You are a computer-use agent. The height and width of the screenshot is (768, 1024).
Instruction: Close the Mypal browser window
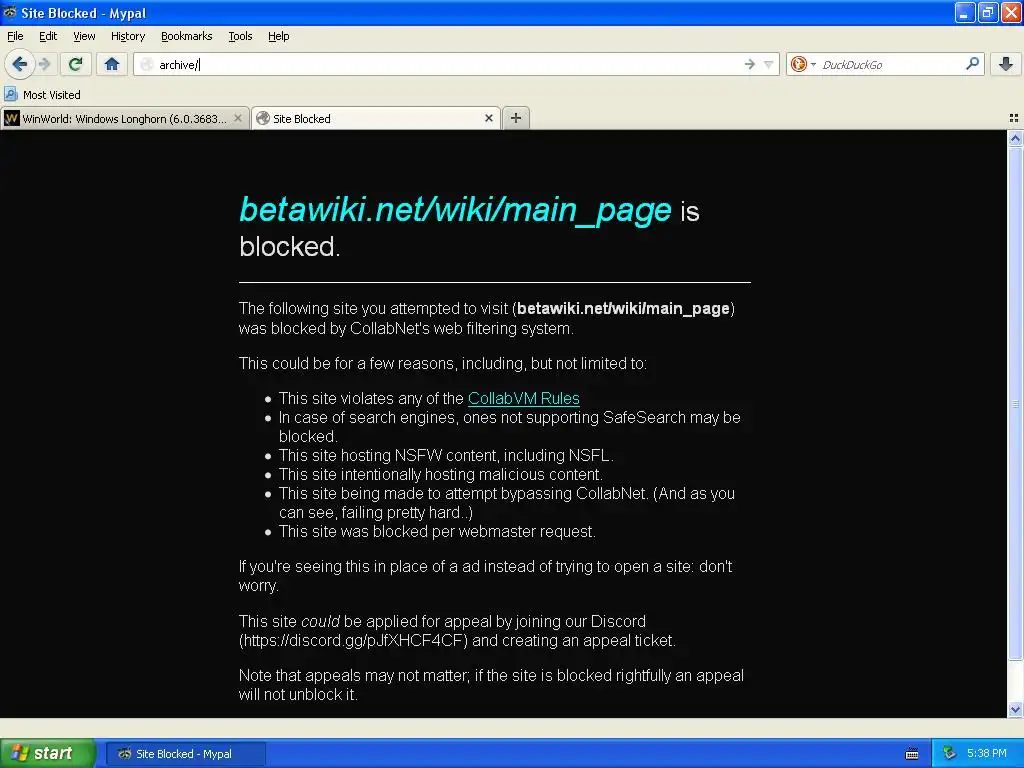(x=1011, y=12)
